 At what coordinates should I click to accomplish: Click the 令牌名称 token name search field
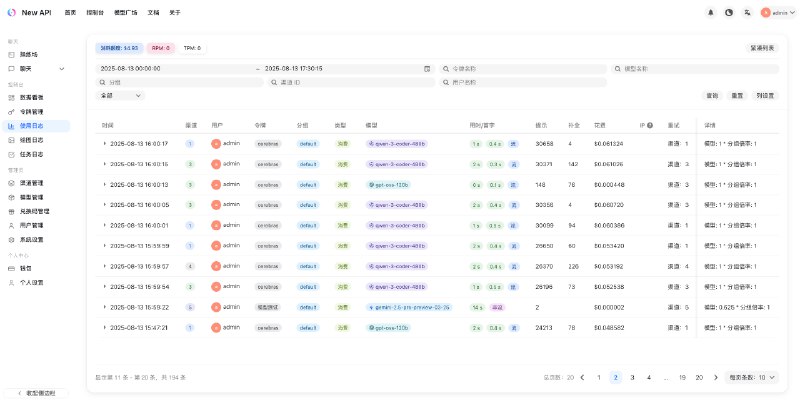[523, 69]
